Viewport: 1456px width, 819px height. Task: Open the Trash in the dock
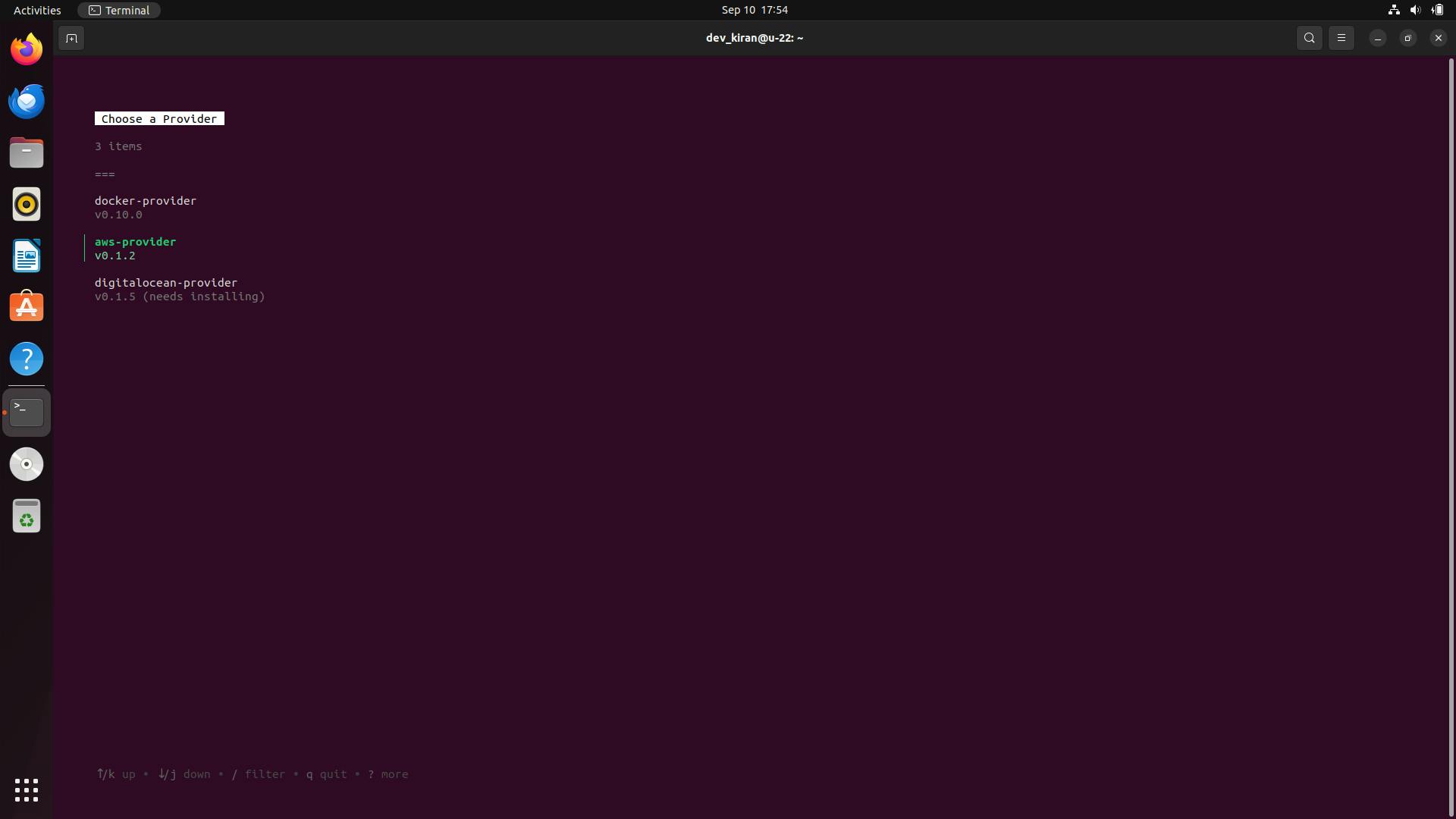point(27,516)
